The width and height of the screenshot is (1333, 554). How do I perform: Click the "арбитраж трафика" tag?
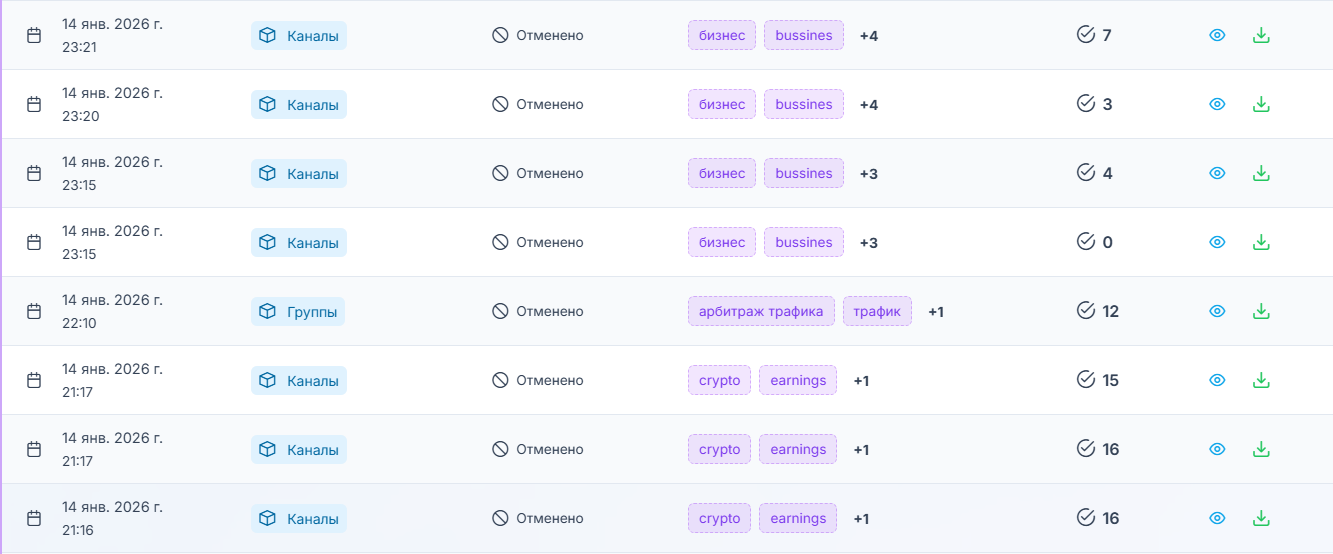click(x=761, y=311)
